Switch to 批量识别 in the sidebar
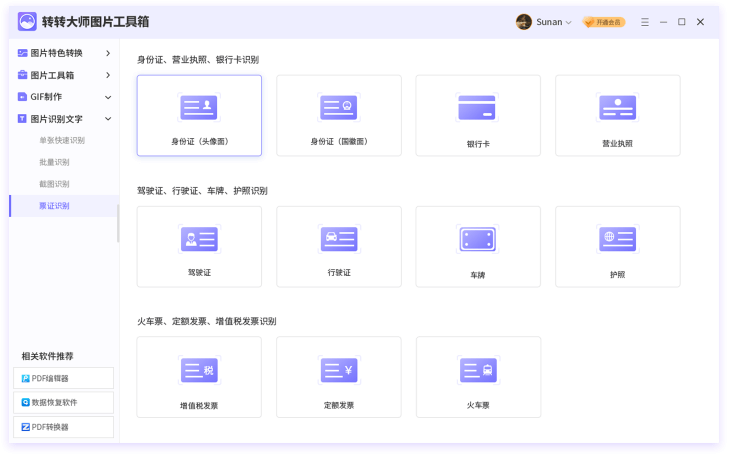 54,162
